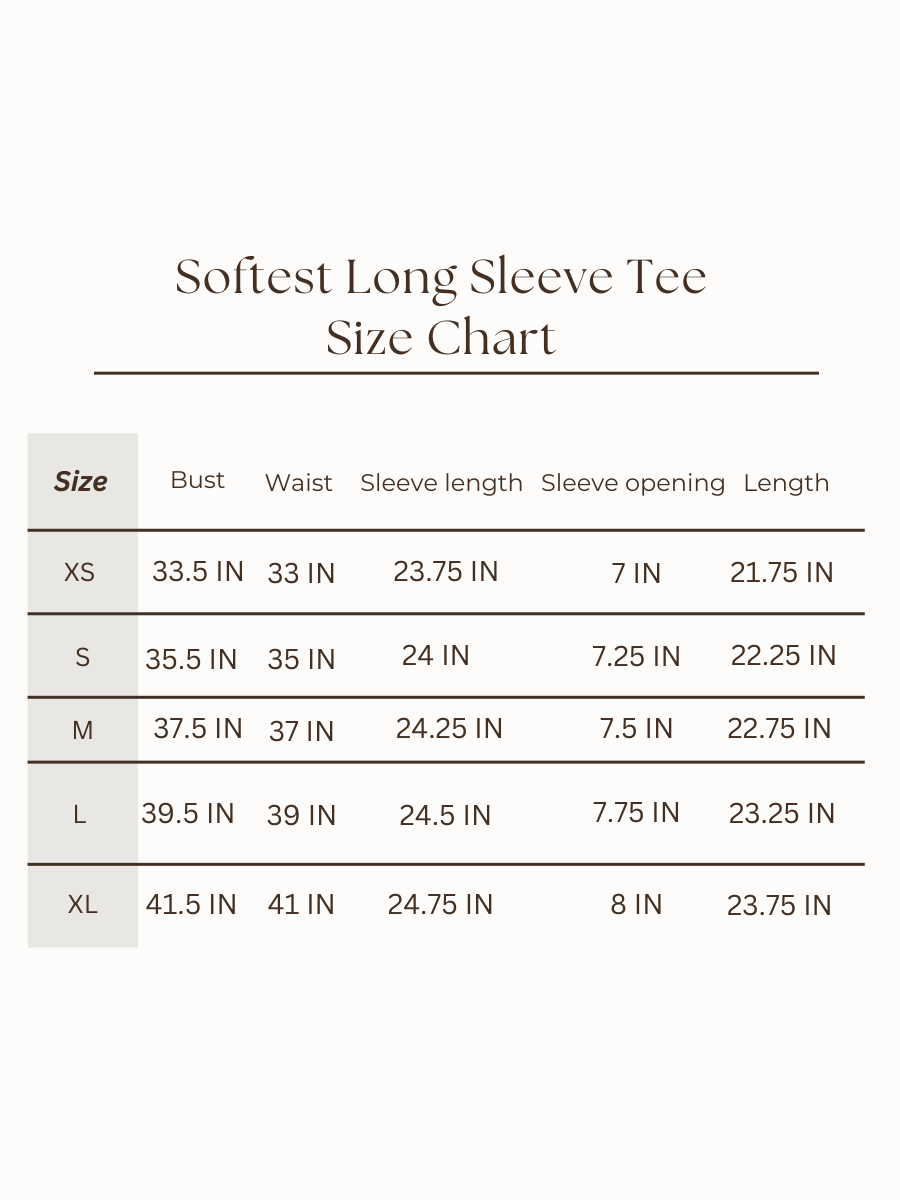The width and height of the screenshot is (900, 1200).
Task: Click the Bust column header
Action: tap(198, 480)
